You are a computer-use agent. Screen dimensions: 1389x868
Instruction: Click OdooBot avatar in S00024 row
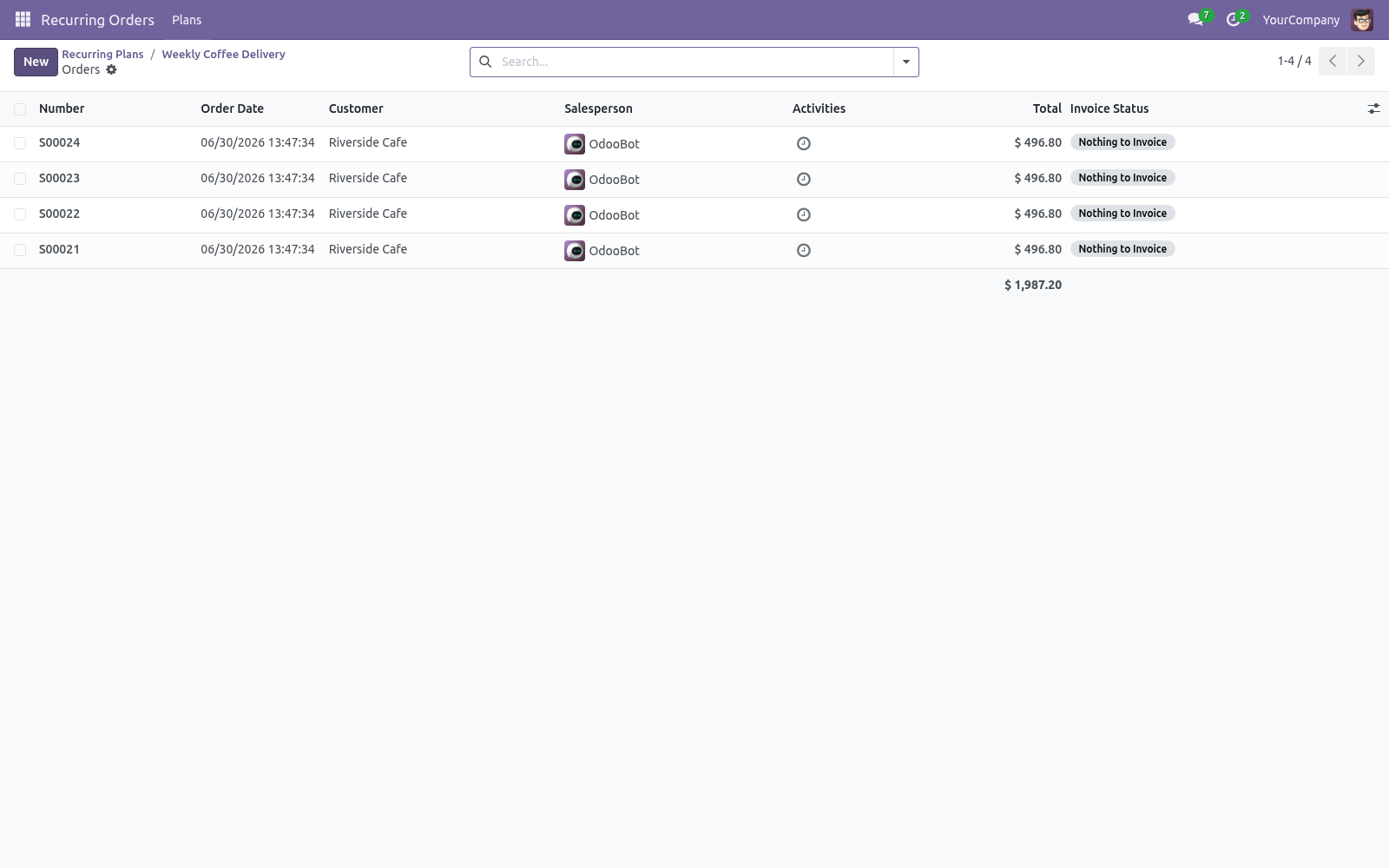pos(575,143)
